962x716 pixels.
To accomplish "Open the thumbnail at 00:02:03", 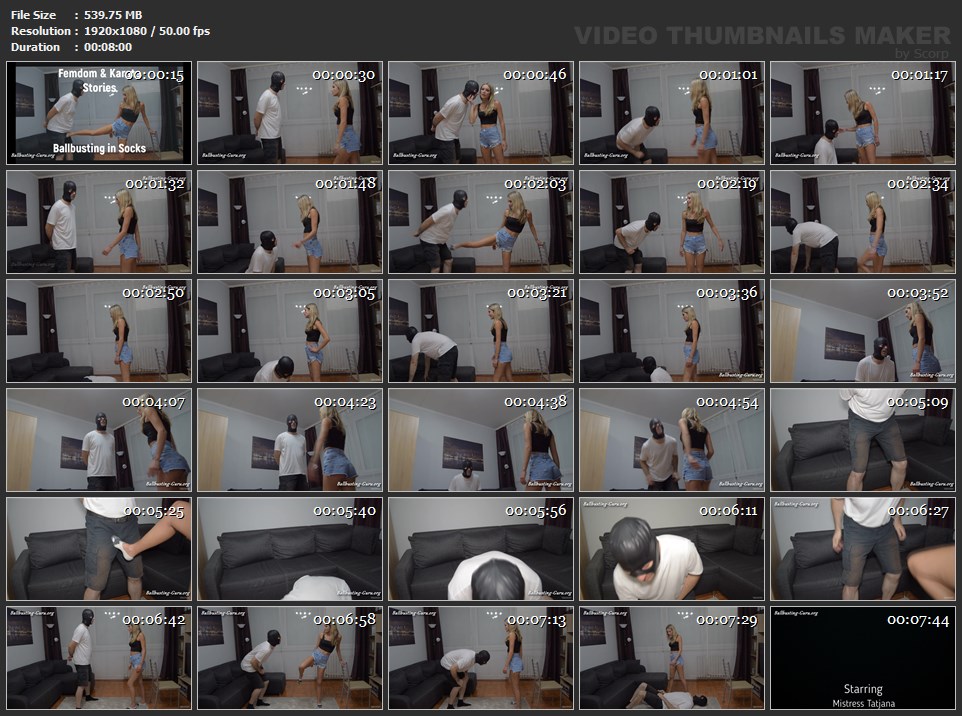I will (x=481, y=222).
